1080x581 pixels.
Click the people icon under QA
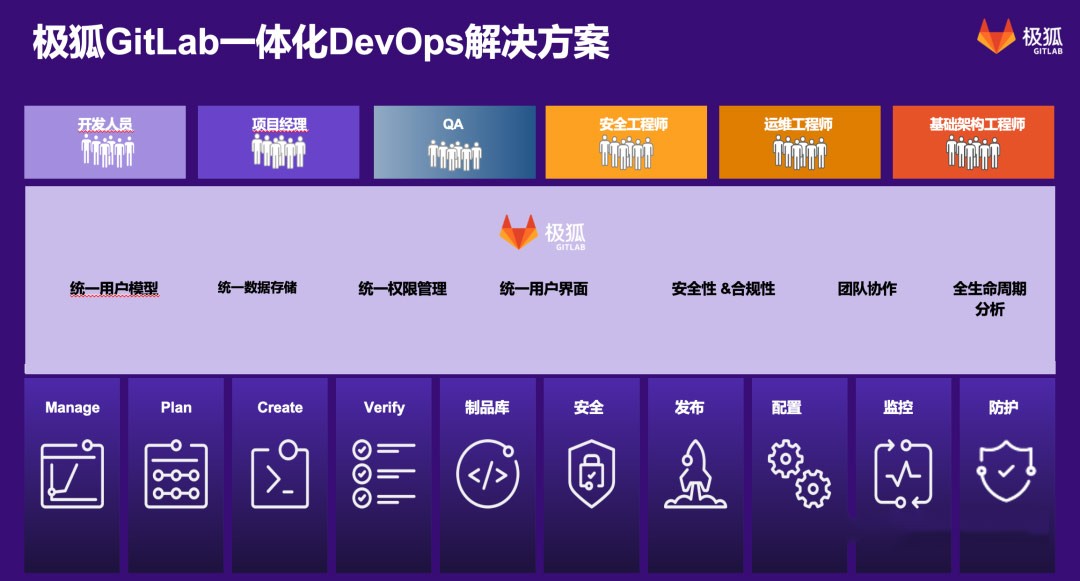point(455,154)
